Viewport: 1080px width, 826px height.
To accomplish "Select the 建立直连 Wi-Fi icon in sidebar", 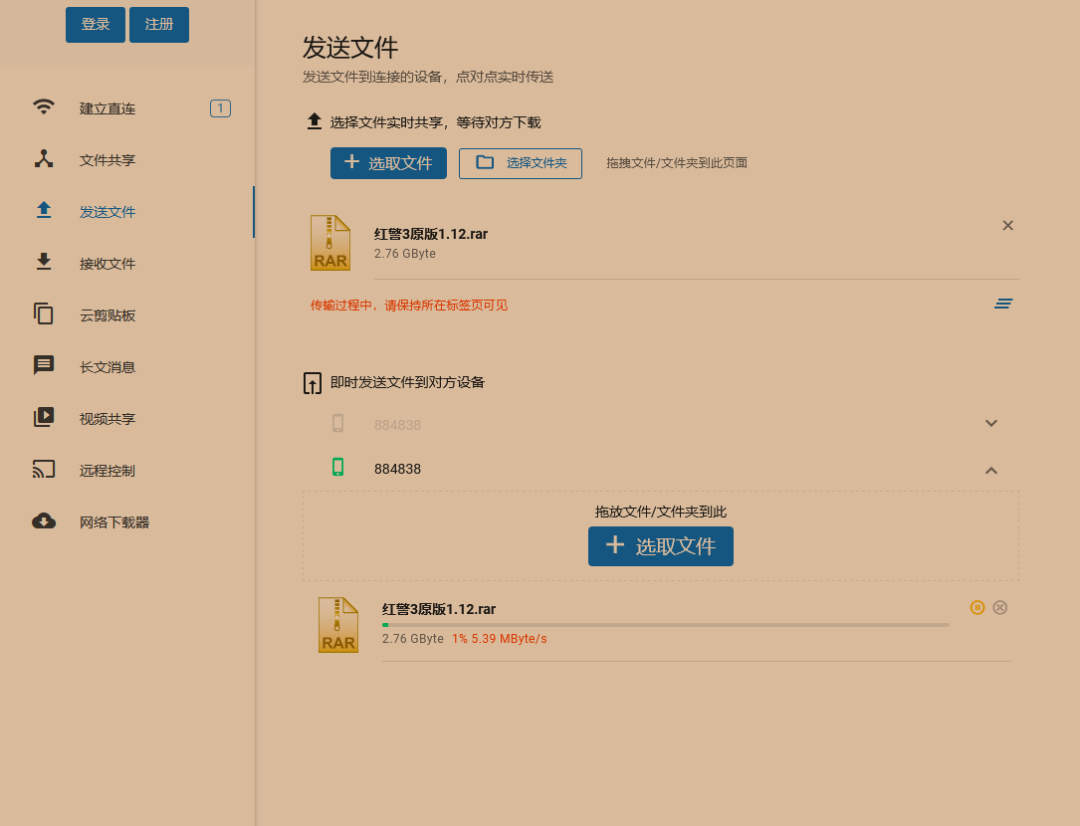I will [44, 108].
